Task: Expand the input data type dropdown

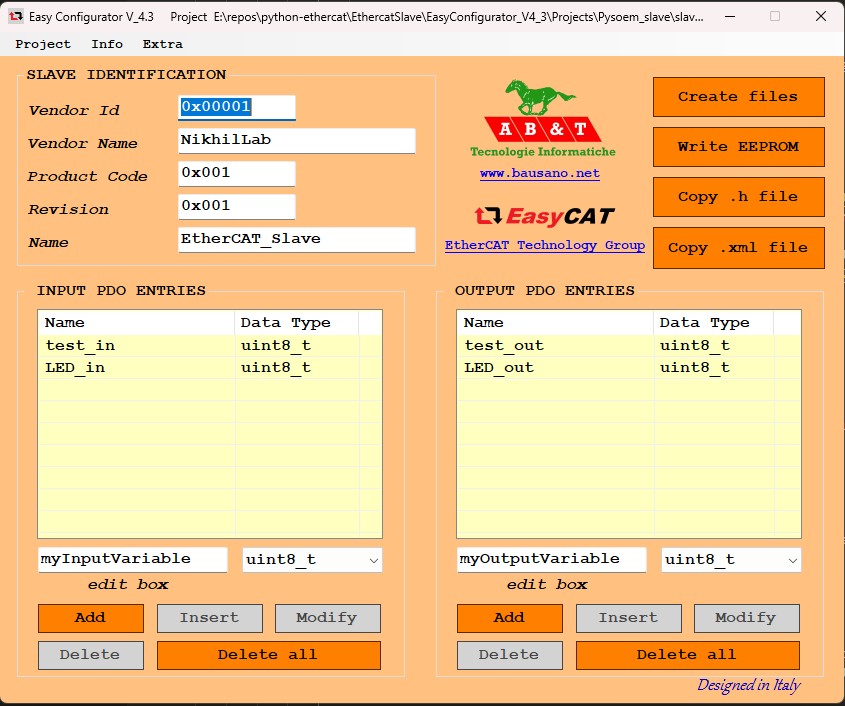Action: tap(373, 560)
